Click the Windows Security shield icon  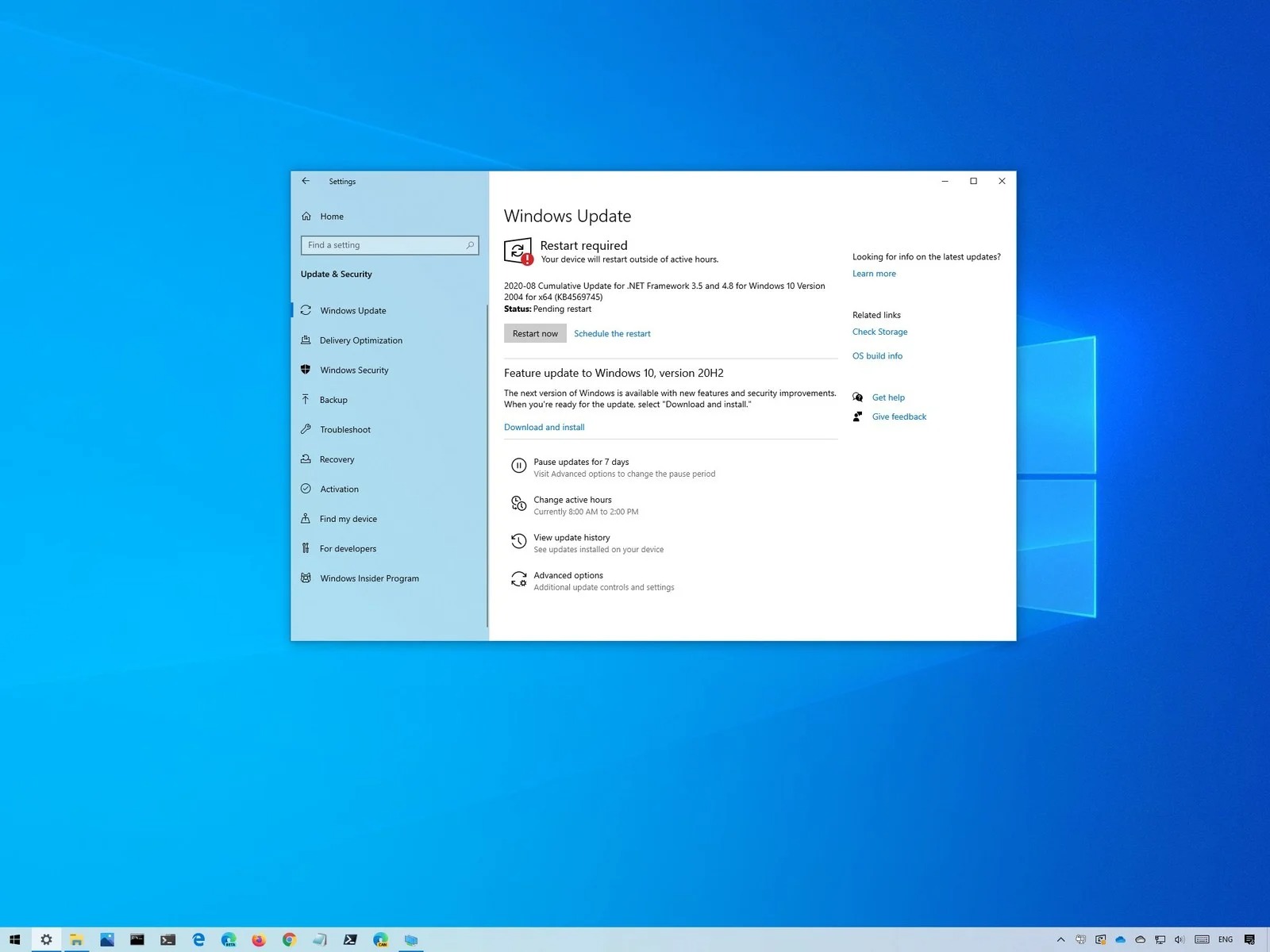tap(306, 370)
